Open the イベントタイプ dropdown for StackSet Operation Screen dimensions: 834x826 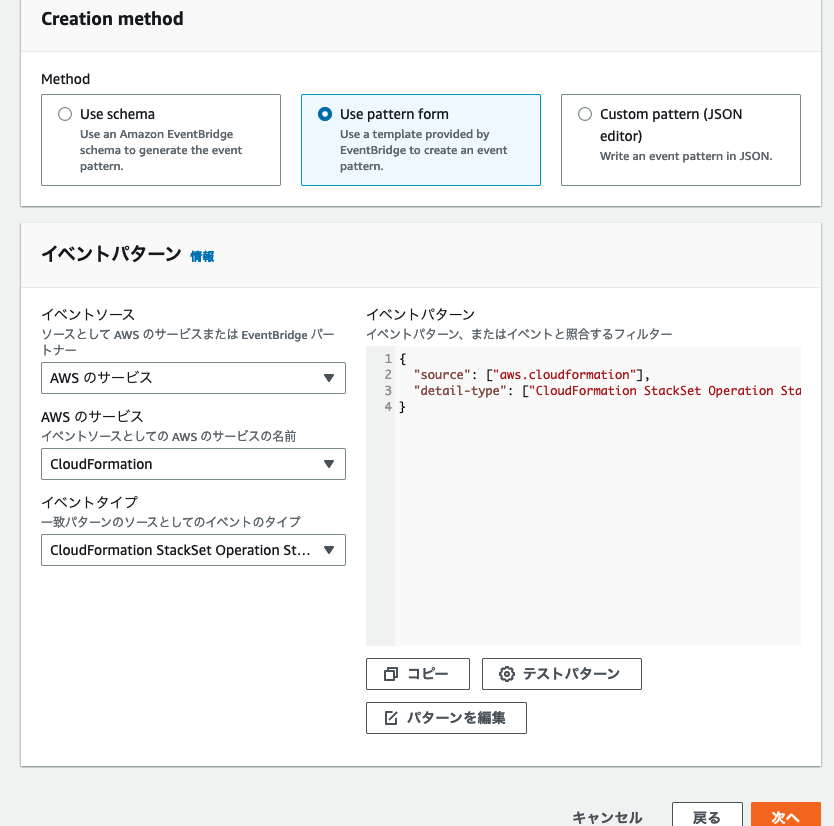point(193,550)
